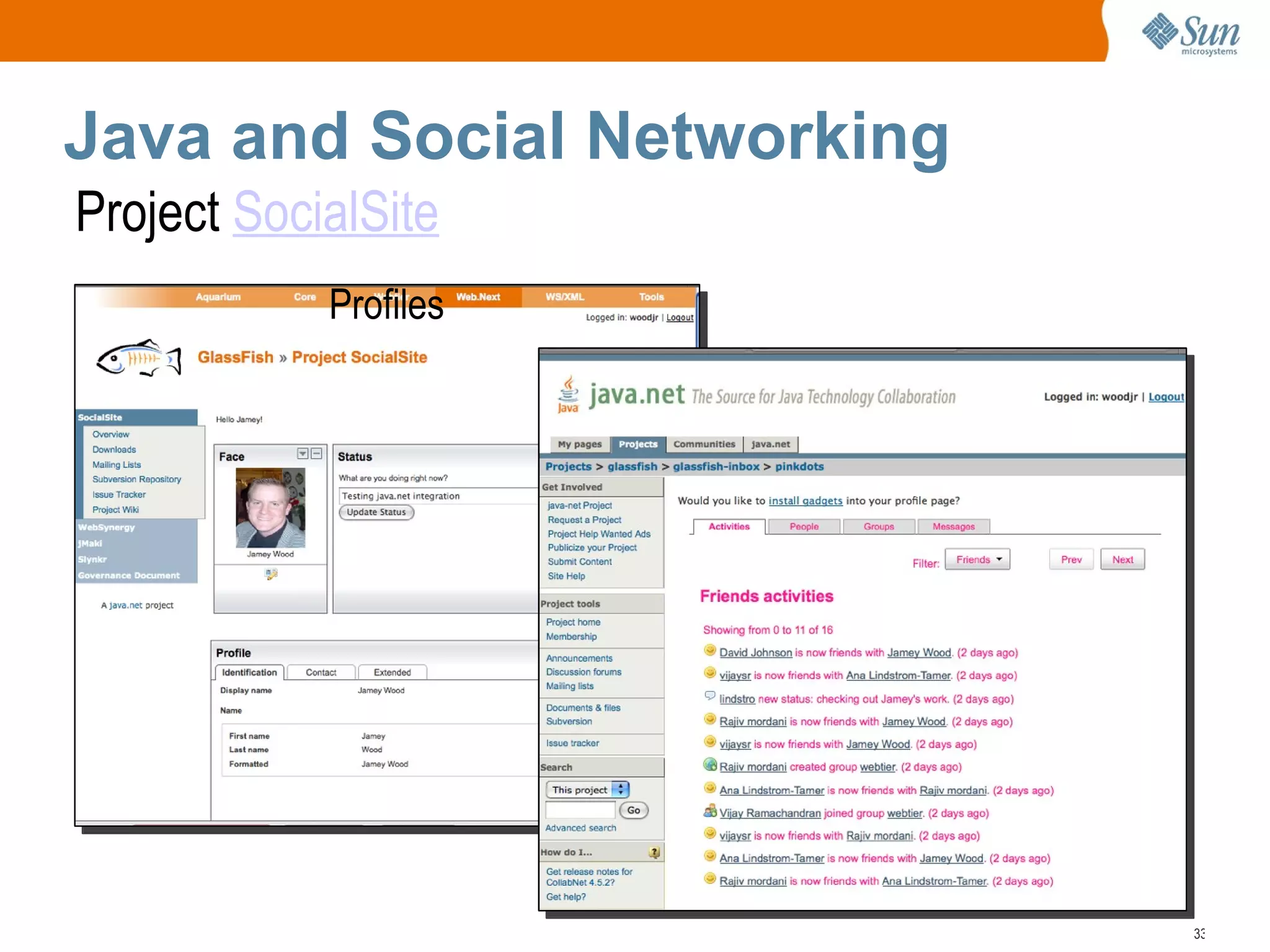1270x952 pixels.
Task: Open Request a Project link
Action: tap(584, 520)
